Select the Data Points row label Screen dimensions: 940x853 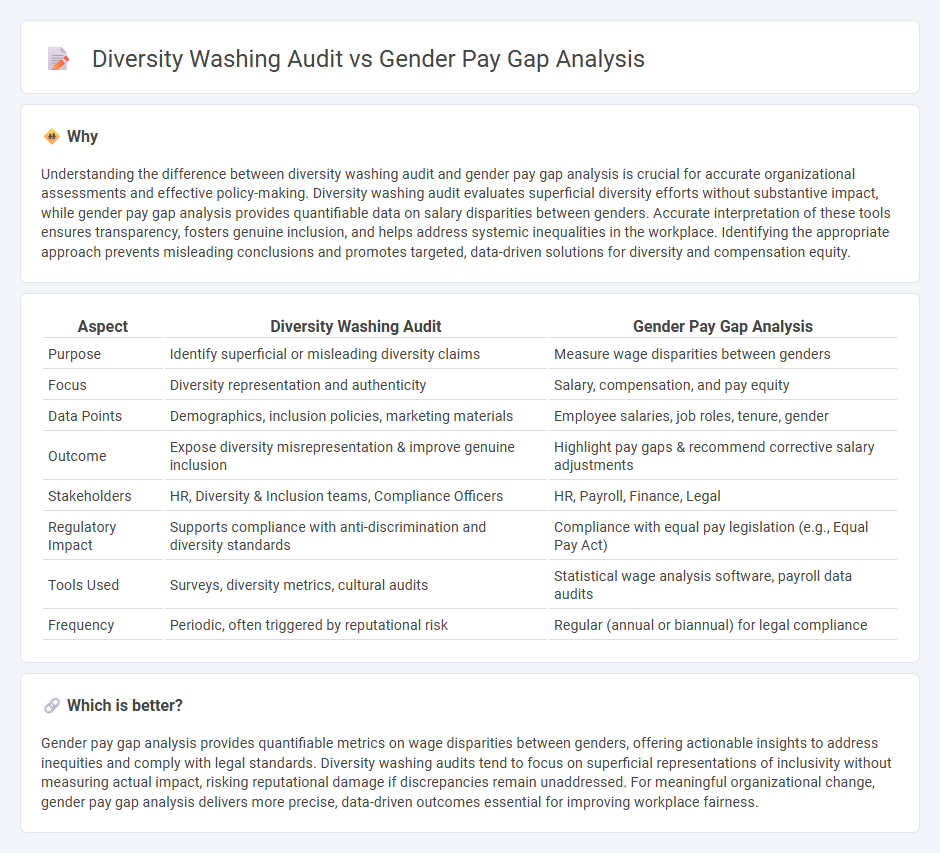click(x=85, y=417)
